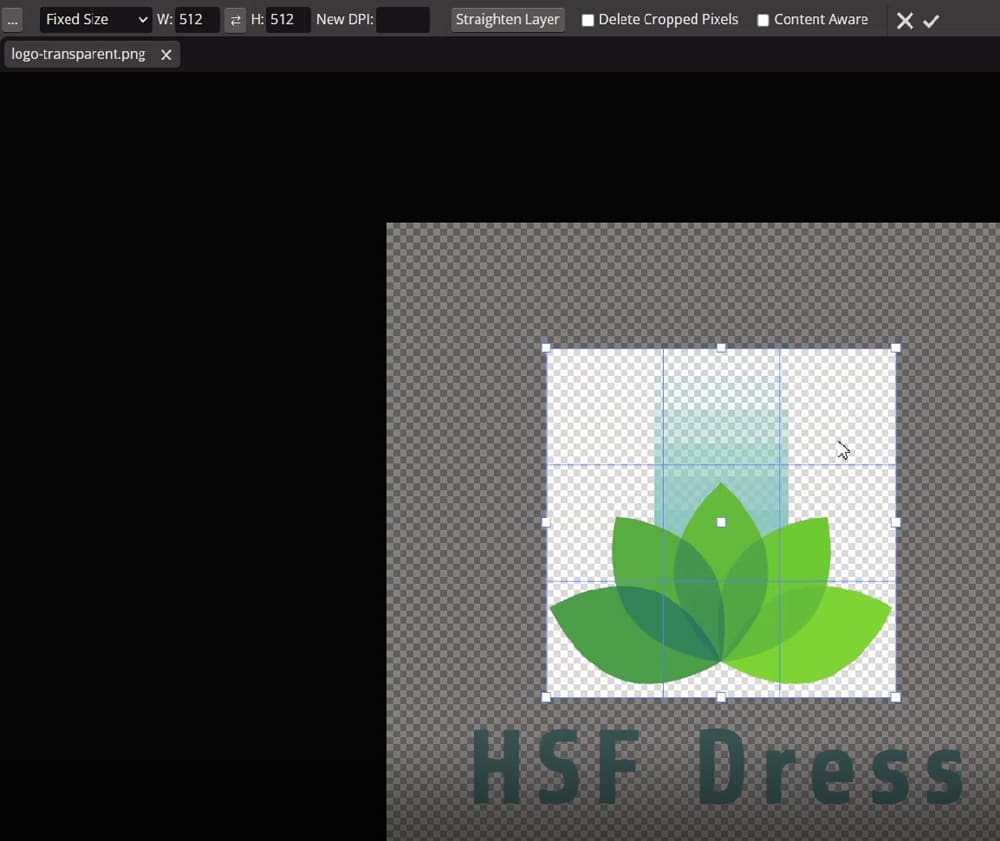The width and height of the screenshot is (1000, 841).
Task: Click the Straighten Layer button
Action: click(x=508, y=20)
